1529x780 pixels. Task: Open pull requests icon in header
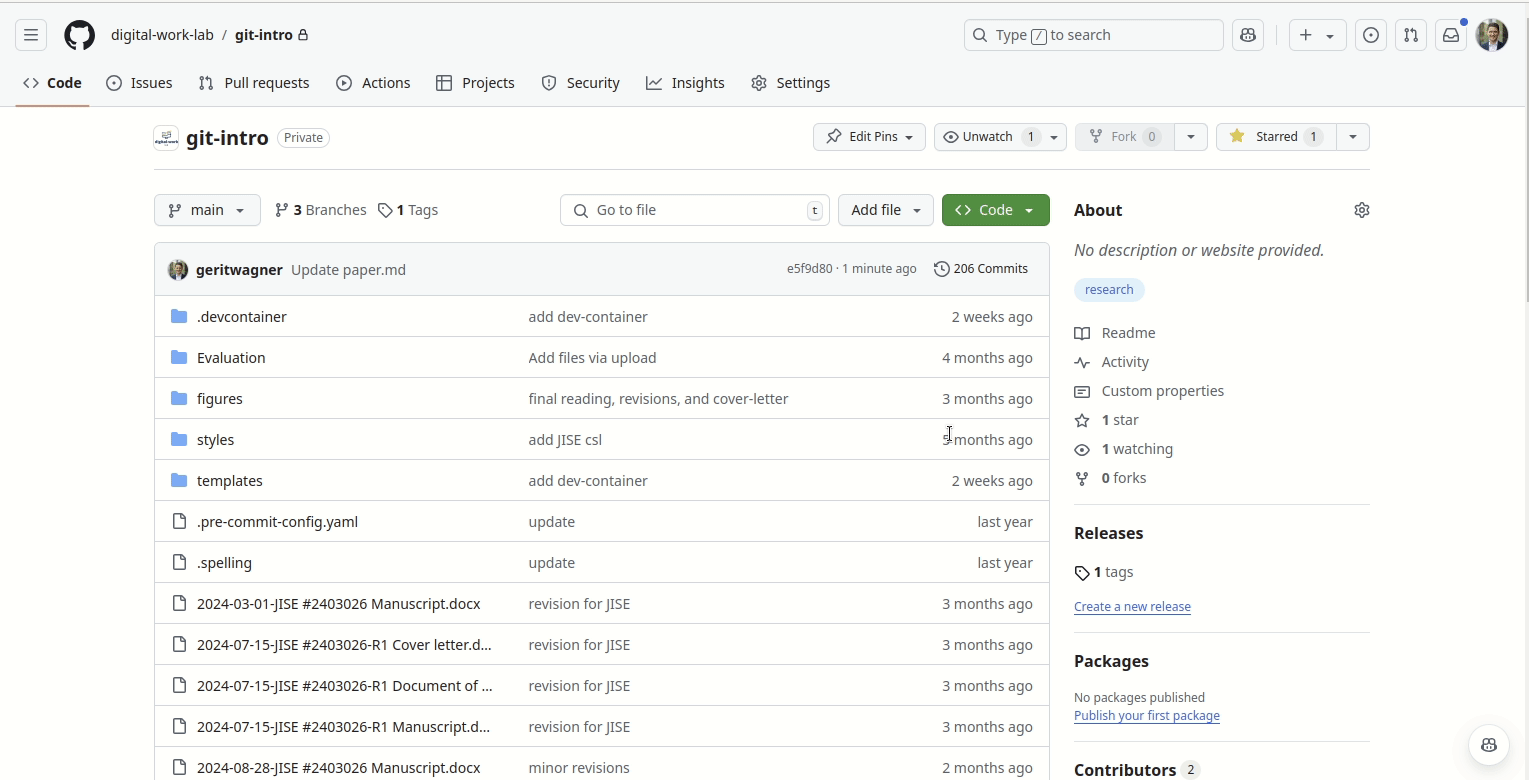tap(1411, 35)
